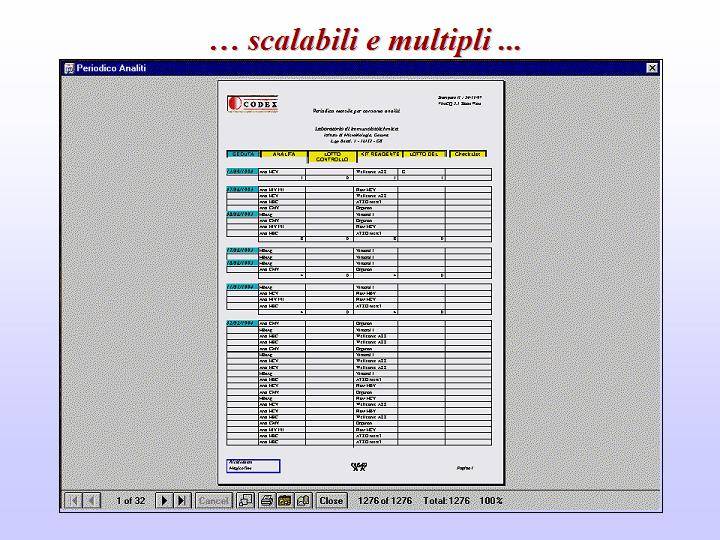The width and height of the screenshot is (720, 540).
Task: Click the export report icon
Action: [303, 500]
